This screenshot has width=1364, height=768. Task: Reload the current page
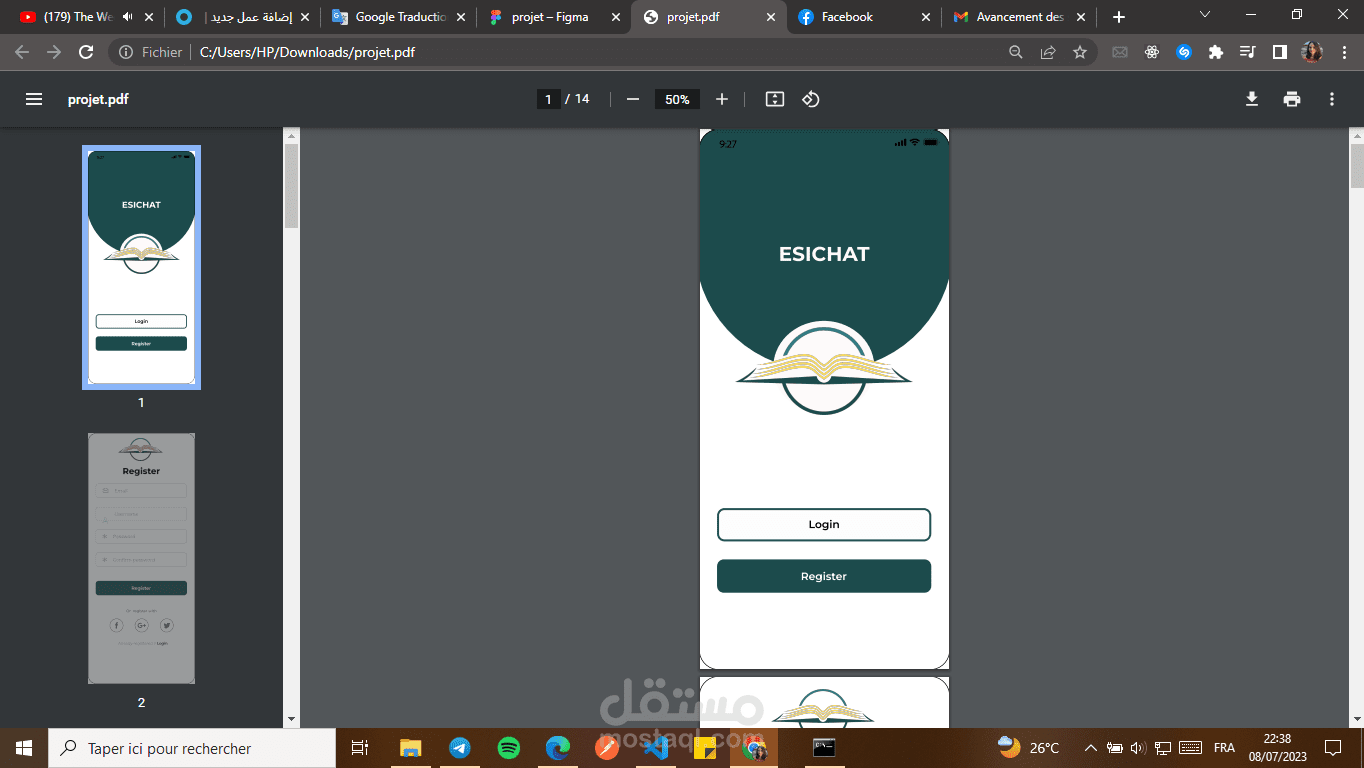pyautogui.click(x=86, y=52)
